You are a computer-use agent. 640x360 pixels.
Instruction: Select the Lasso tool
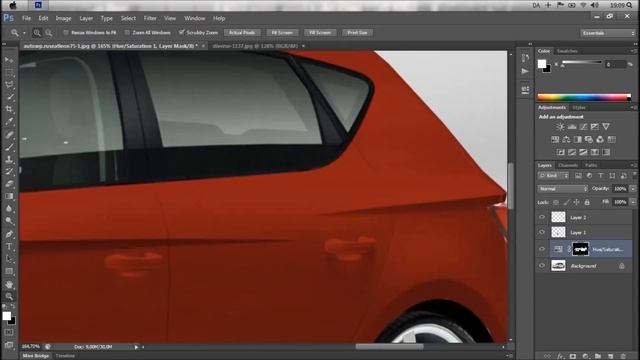[9, 85]
